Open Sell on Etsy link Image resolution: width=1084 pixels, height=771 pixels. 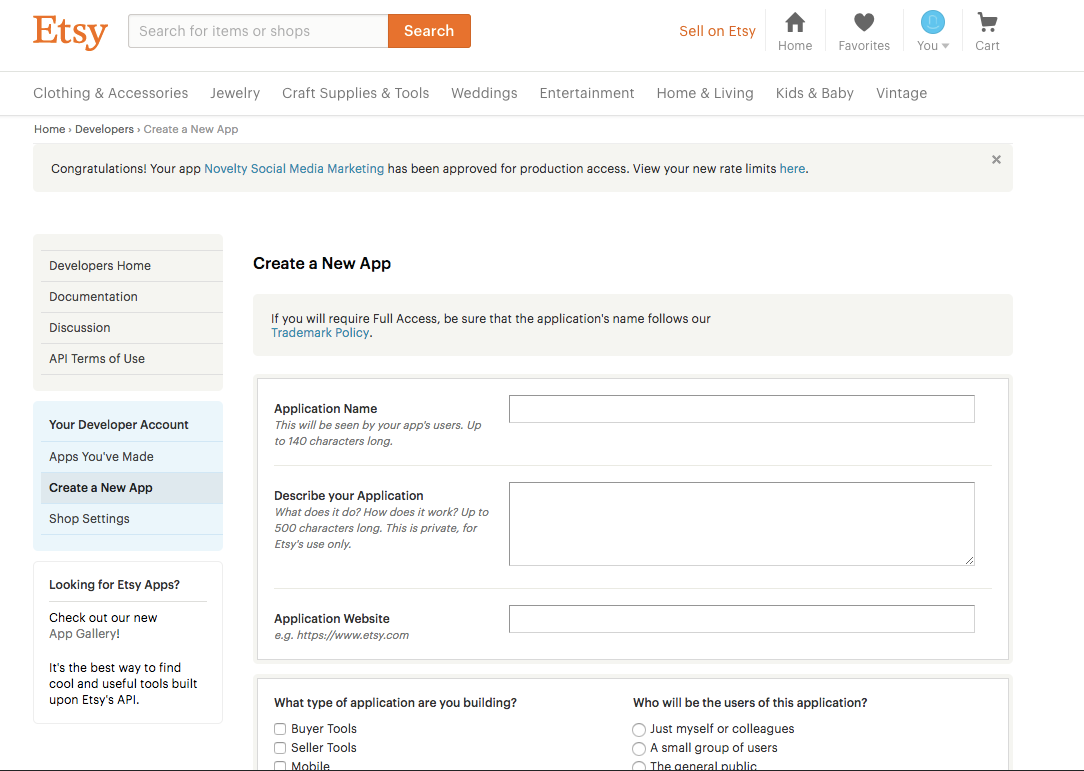717,31
